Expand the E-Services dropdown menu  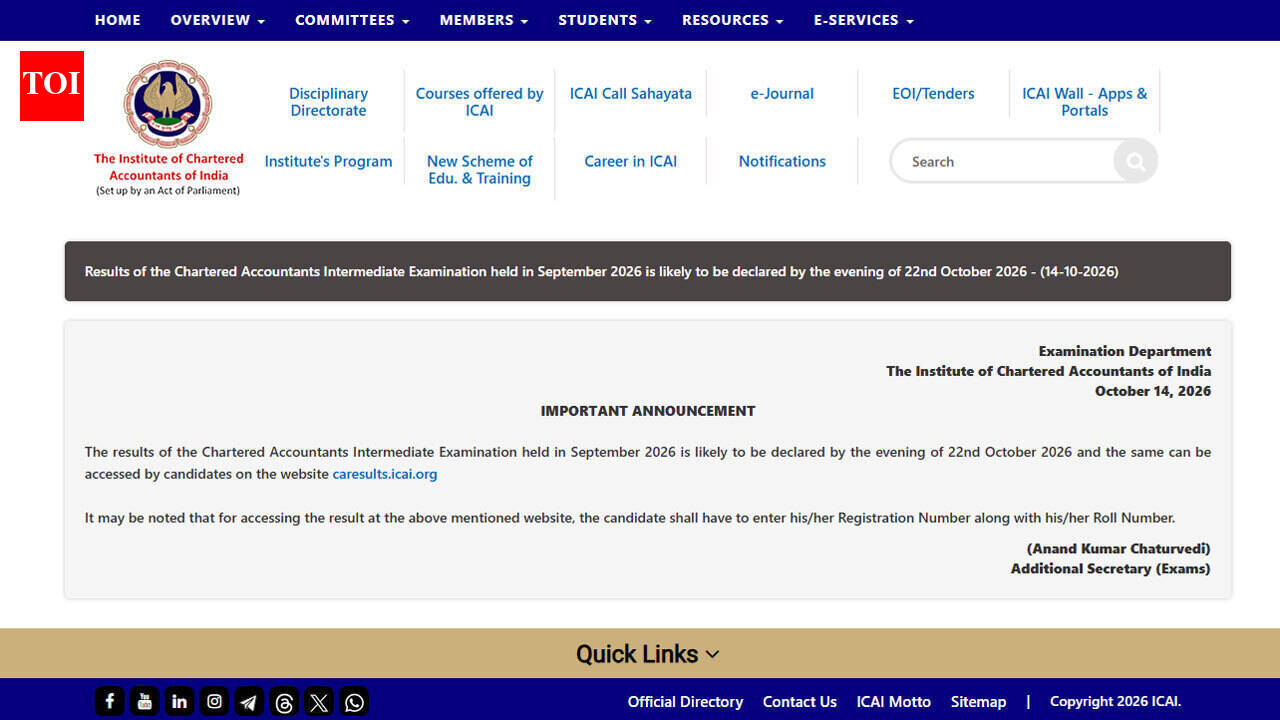[x=863, y=20]
